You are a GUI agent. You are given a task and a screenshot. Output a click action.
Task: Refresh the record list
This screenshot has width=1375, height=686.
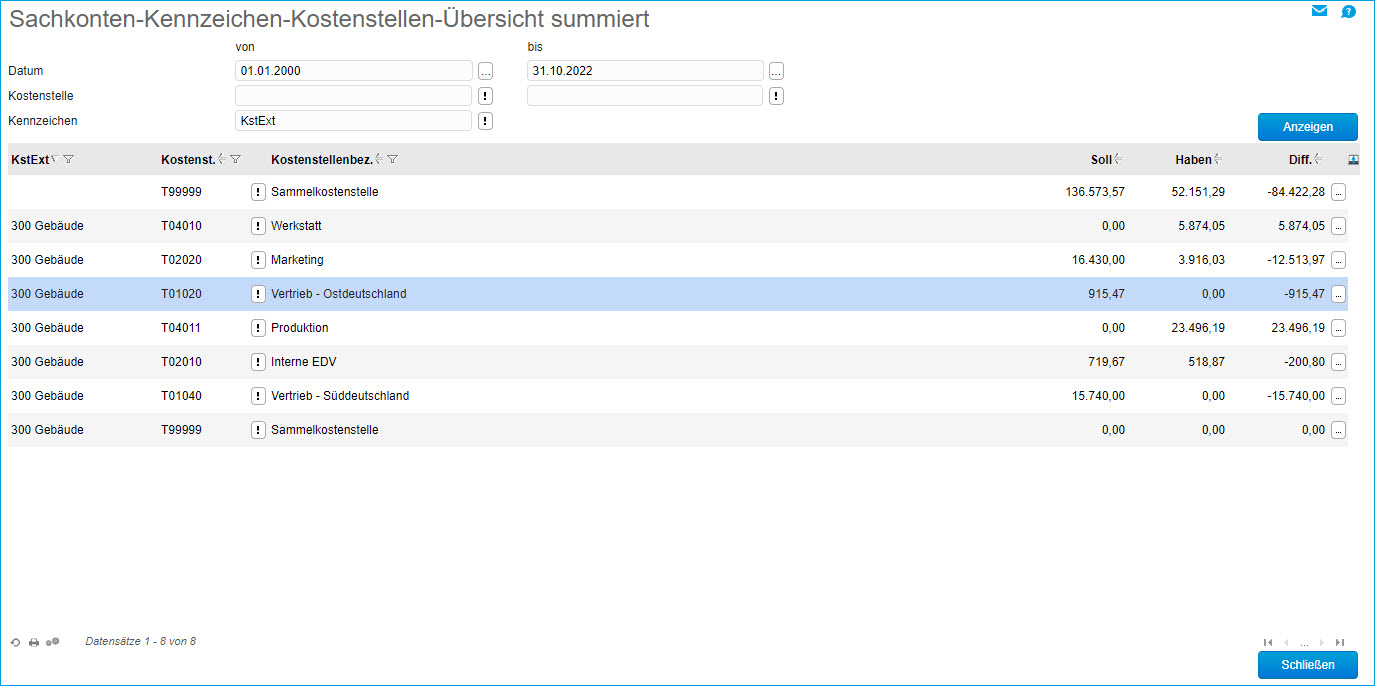click(15, 642)
